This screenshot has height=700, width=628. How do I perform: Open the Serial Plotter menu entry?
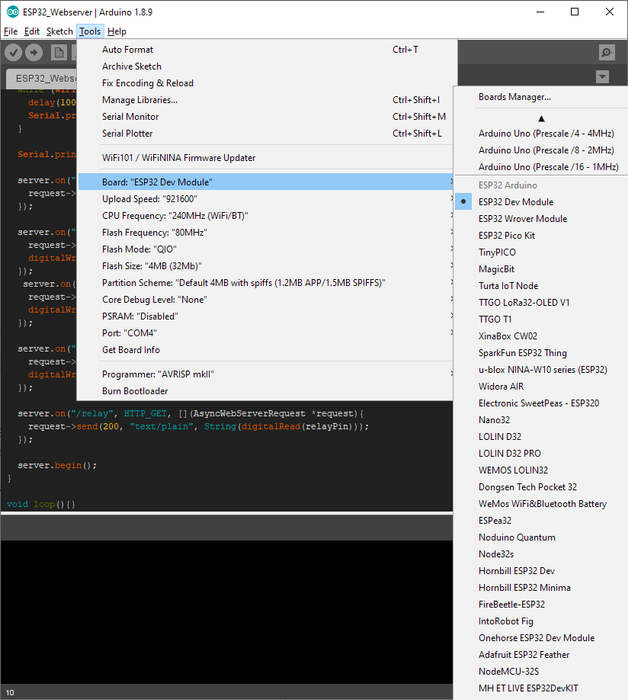tap(266, 133)
